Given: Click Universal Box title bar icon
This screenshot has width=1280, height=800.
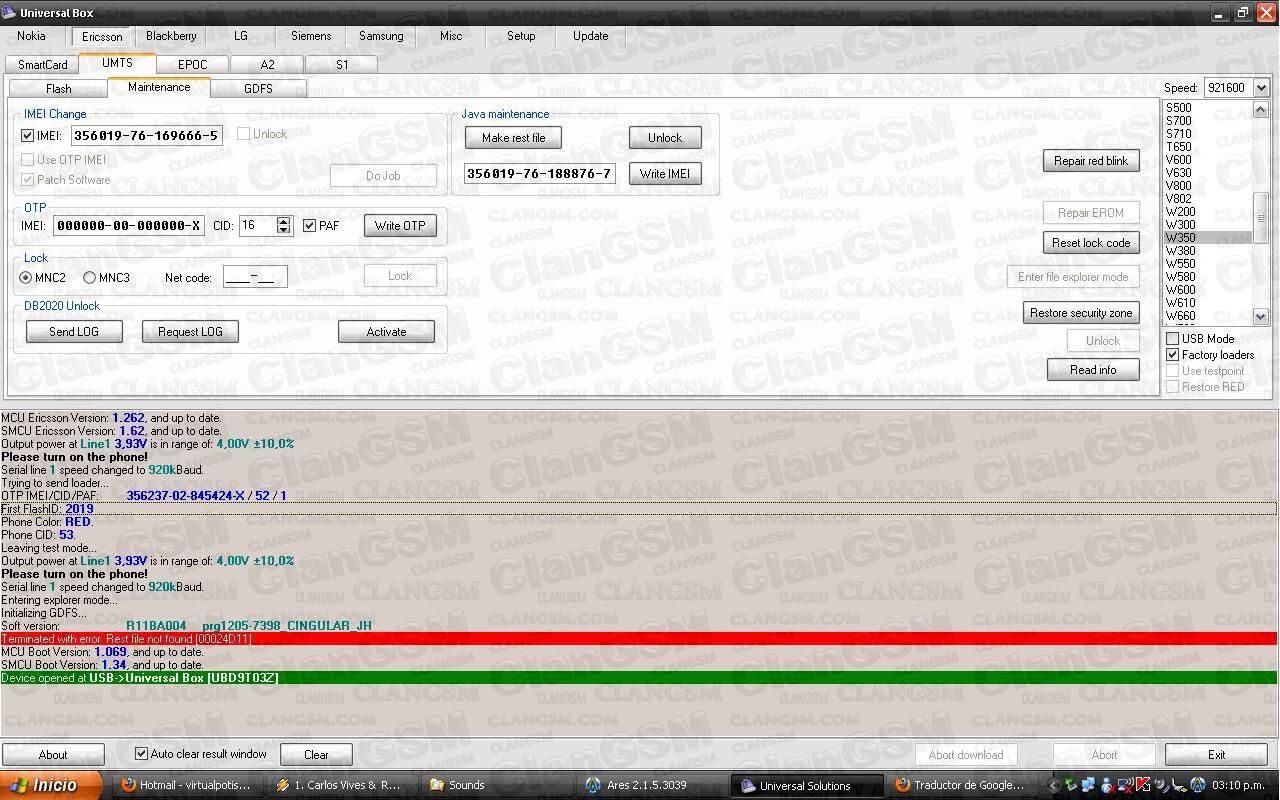Looking at the screenshot, I should [9, 12].
